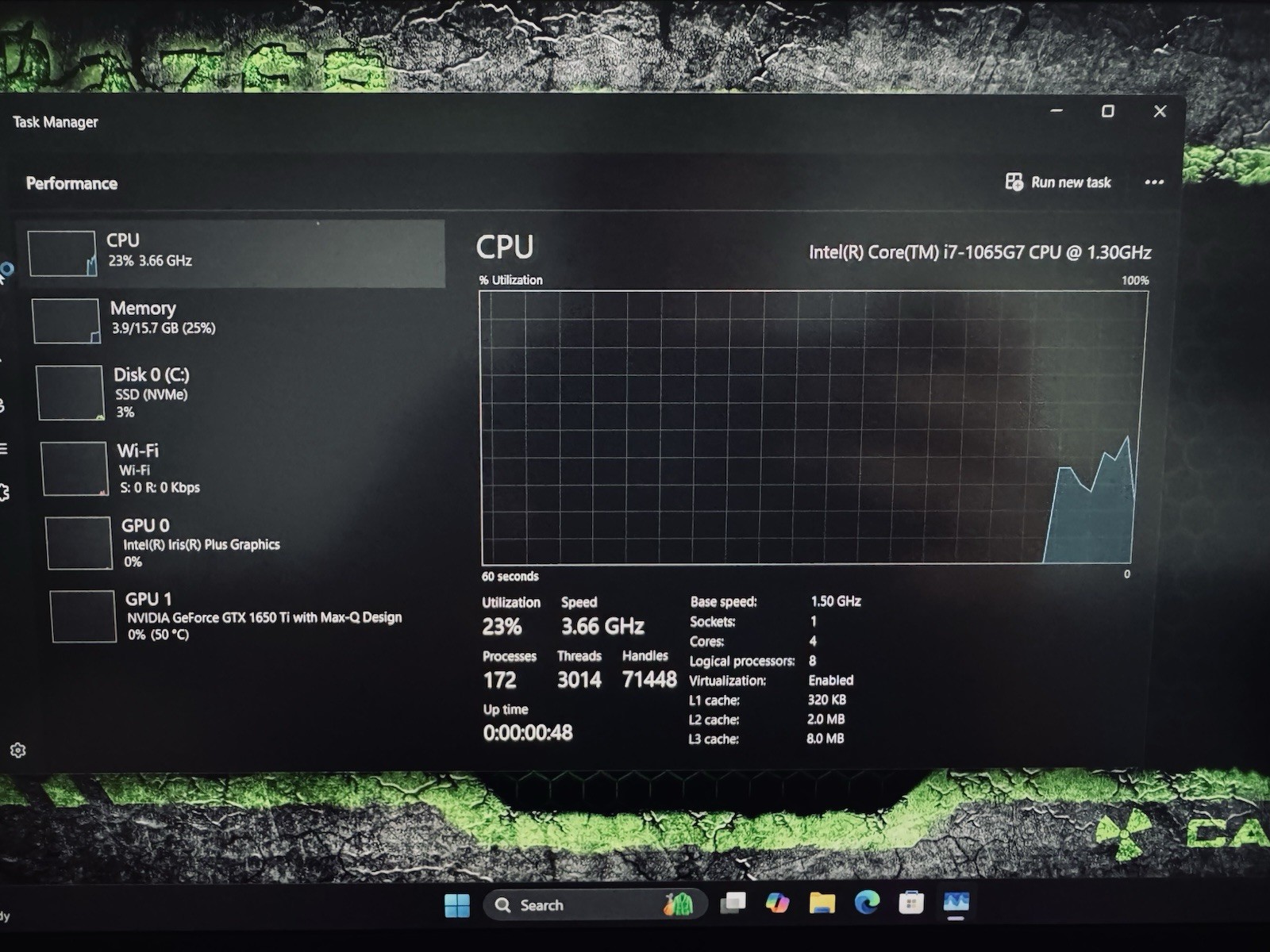Click the Wi-Fi 'S: 0 R: 0 Kbps' text
This screenshot has width=1270, height=952.
pos(160,488)
